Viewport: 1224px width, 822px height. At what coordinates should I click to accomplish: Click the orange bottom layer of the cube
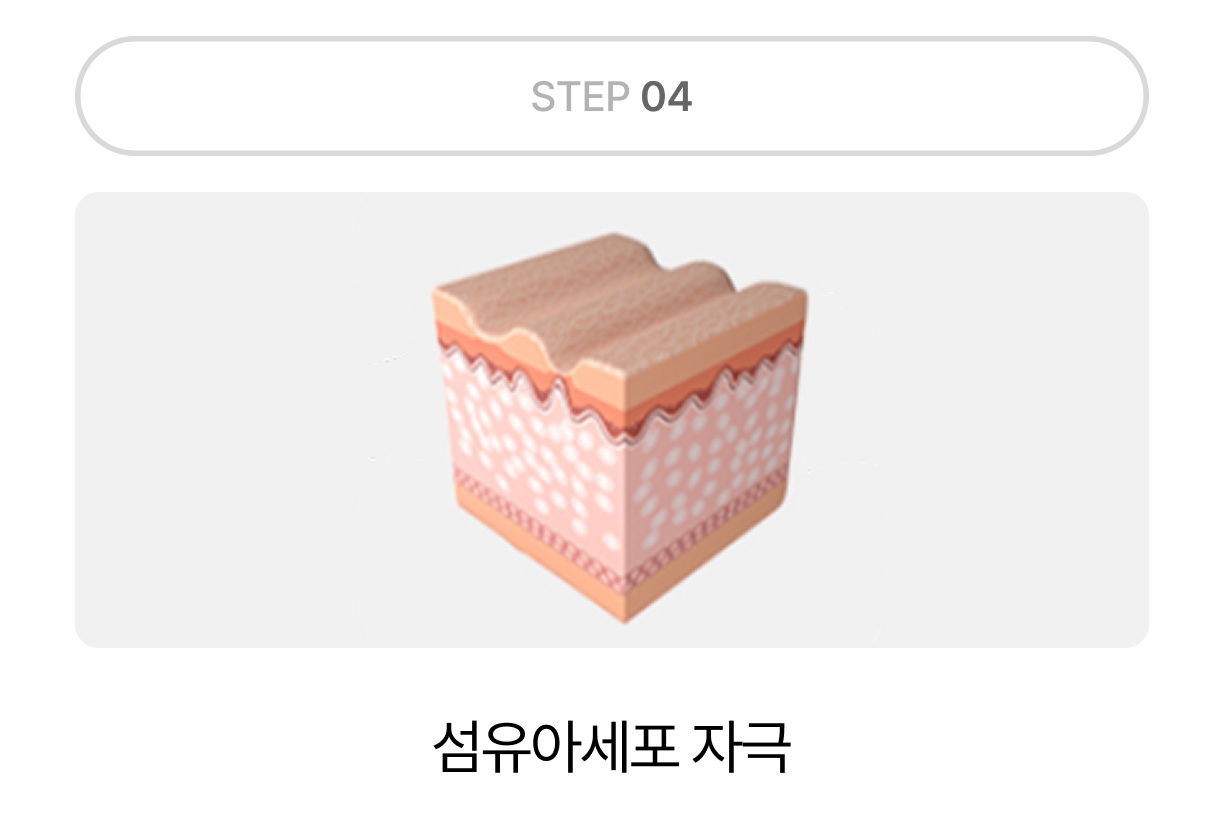point(620,570)
